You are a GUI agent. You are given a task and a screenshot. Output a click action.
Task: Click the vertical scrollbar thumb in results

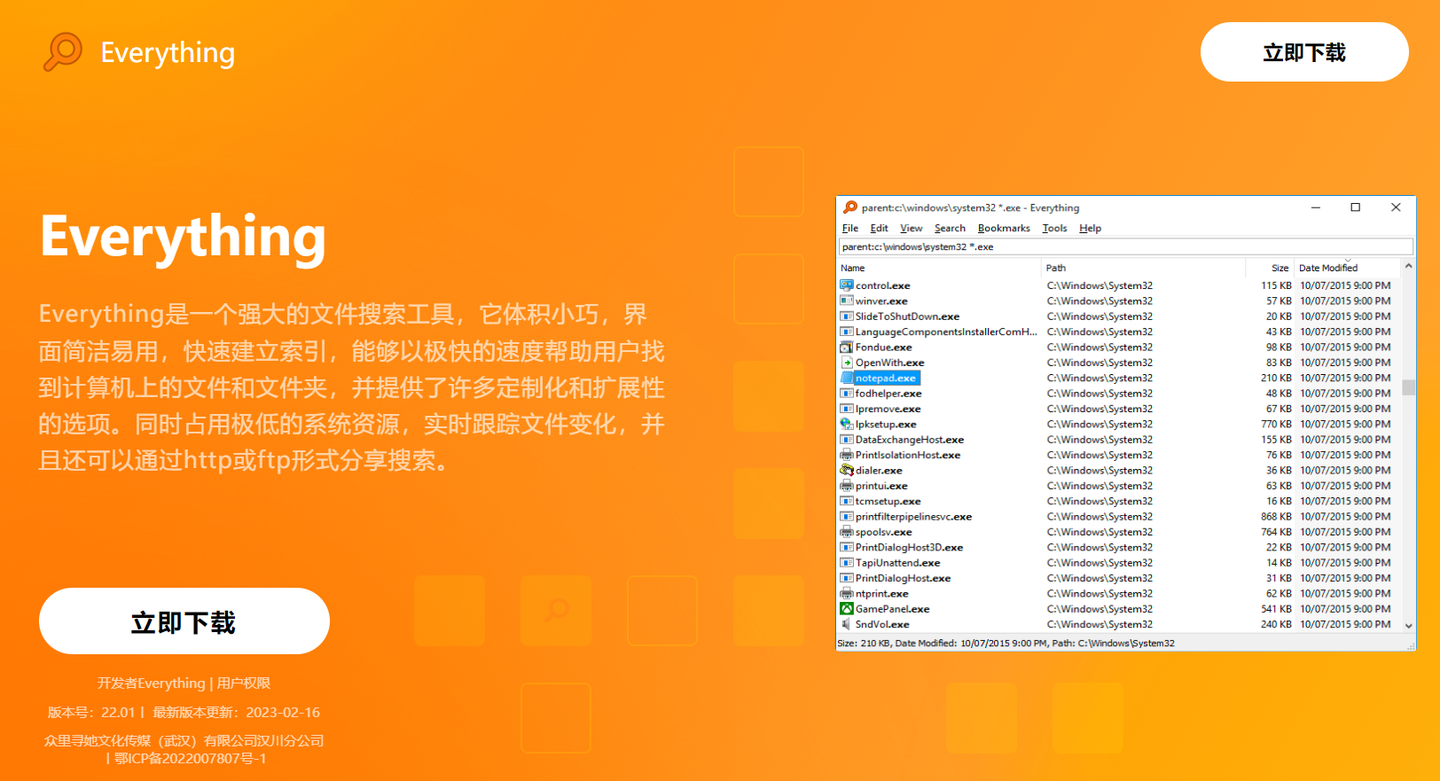[1408, 387]
